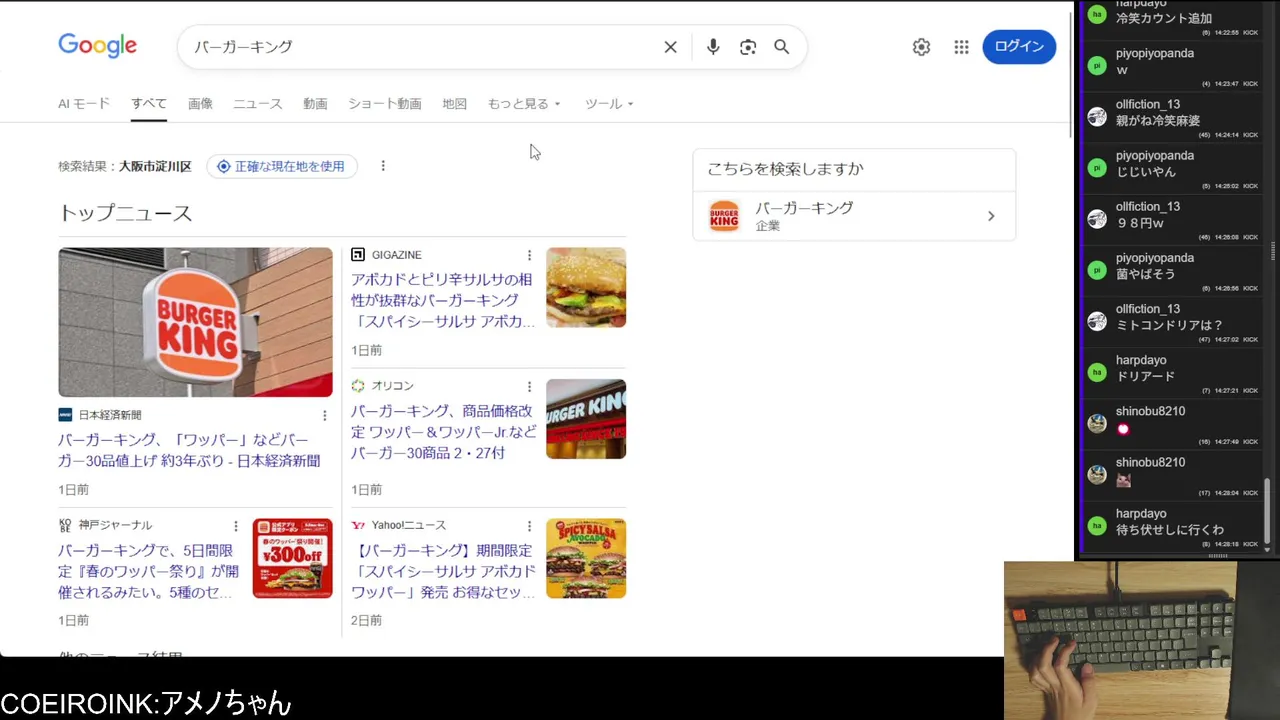Open the GIGAZINE アボカドとピリ辛サルサ article
1280x720 pixels.
(442, 300)
